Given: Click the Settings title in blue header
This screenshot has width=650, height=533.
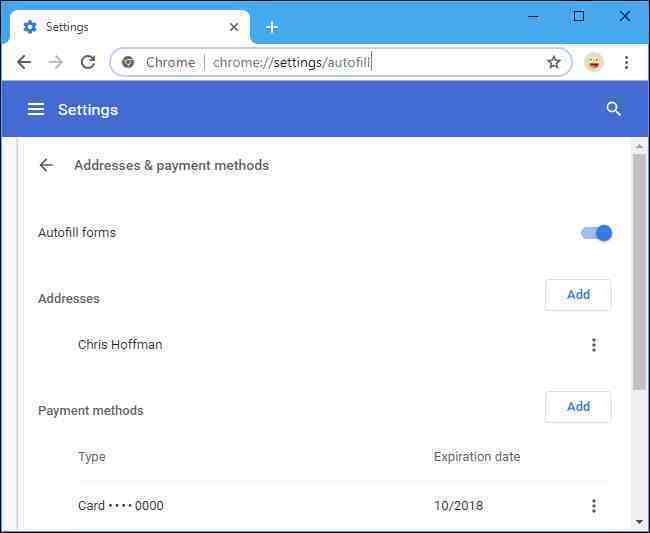Looking at the screenshot, I should (x=88, y=110).
